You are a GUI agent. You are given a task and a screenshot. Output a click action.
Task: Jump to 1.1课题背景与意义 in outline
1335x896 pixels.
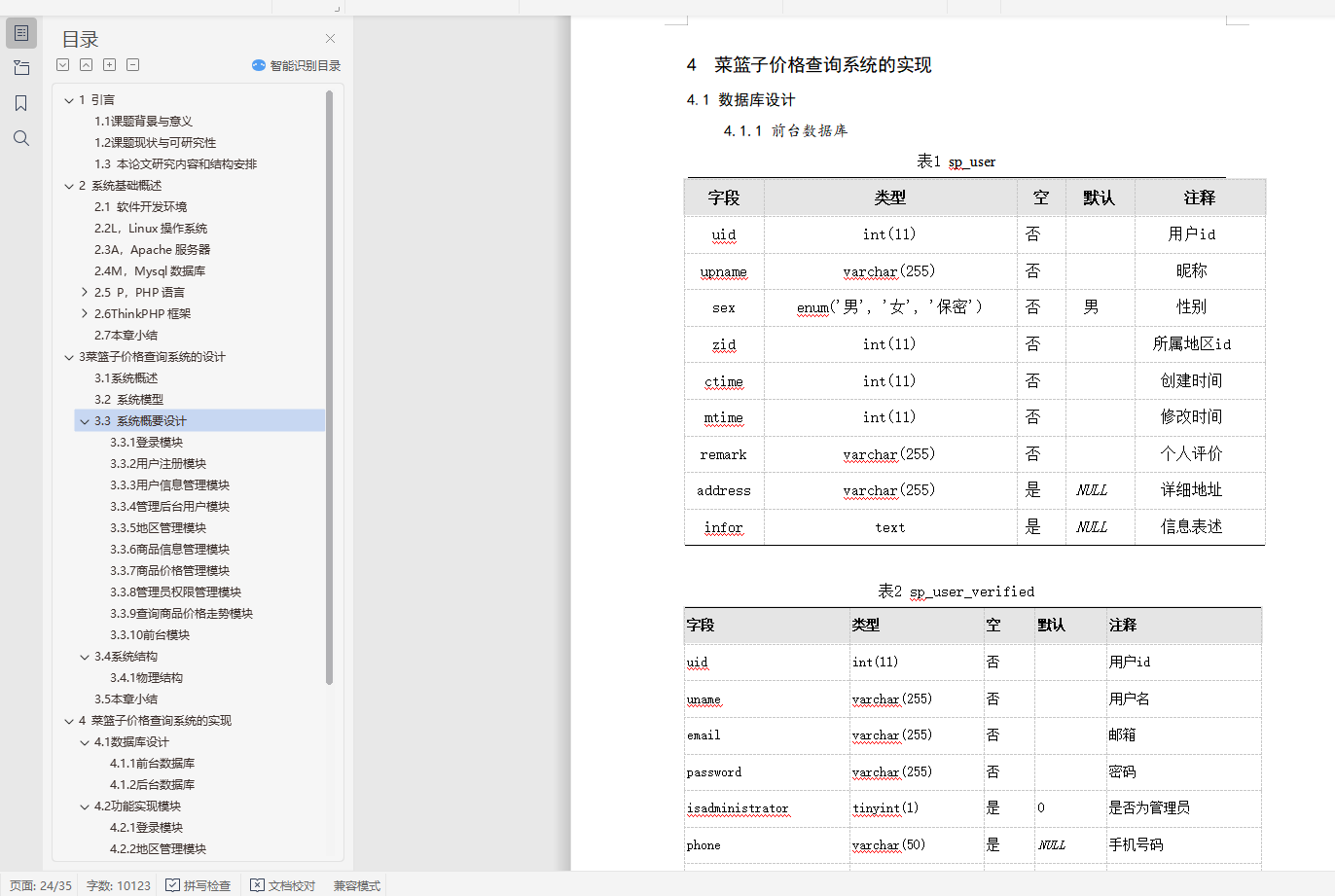point(143,122)
